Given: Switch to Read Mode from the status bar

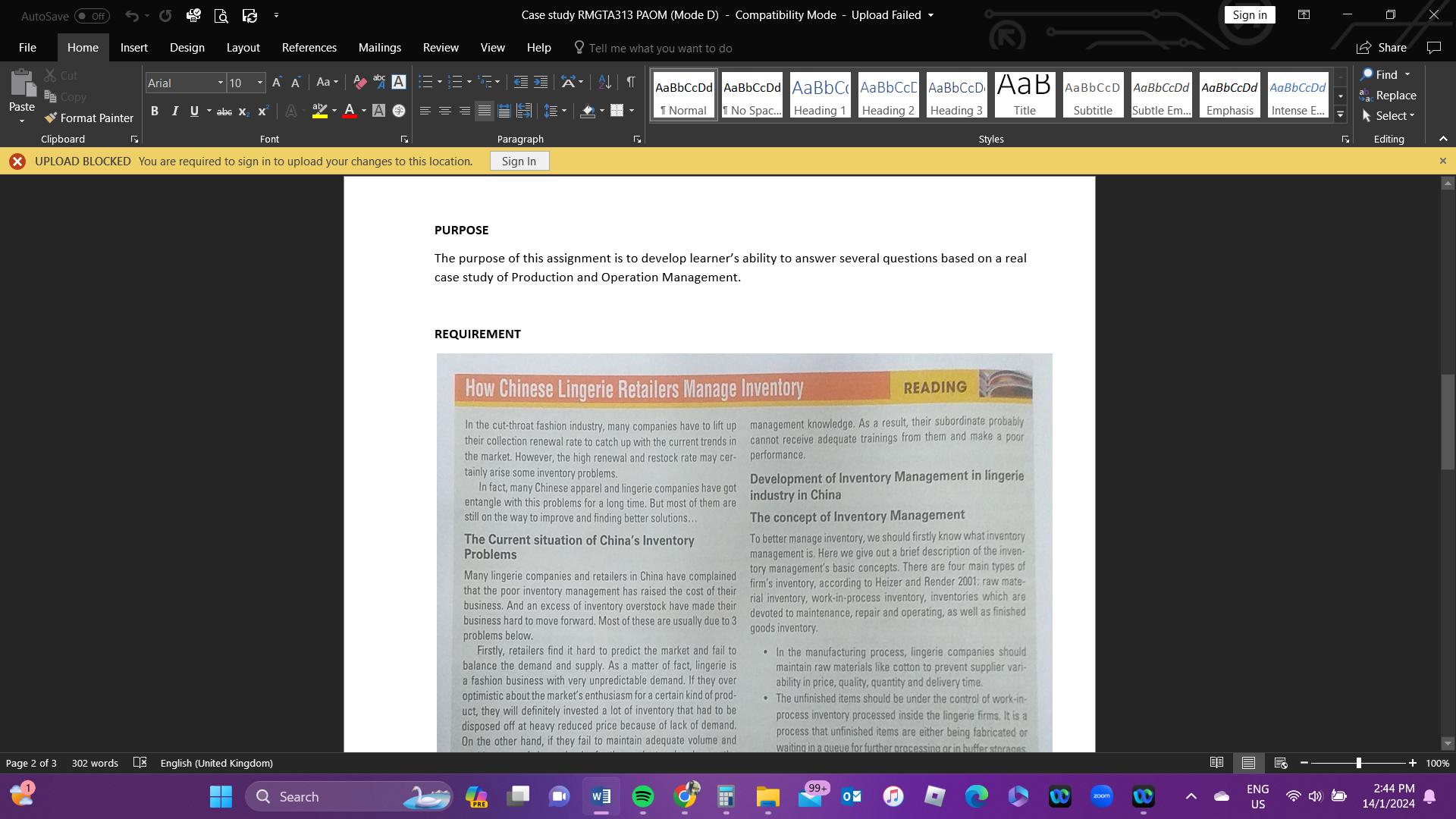Looking at the screenshot, I should [1217, 763].
